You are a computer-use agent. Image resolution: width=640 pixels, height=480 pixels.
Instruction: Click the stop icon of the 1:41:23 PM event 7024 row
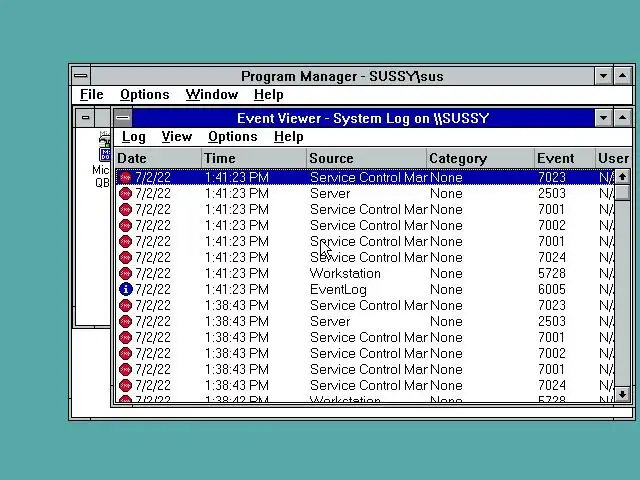[125, 258]
